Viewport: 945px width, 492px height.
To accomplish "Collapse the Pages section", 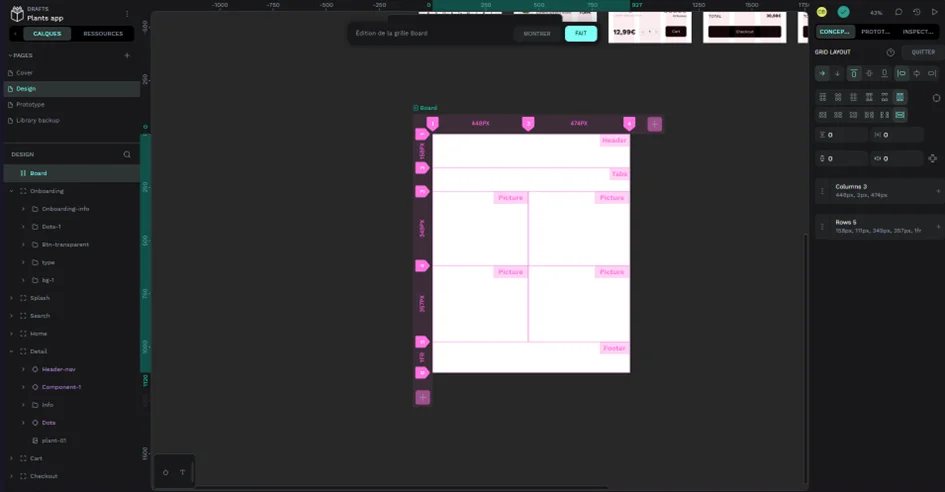I will 10,55.
